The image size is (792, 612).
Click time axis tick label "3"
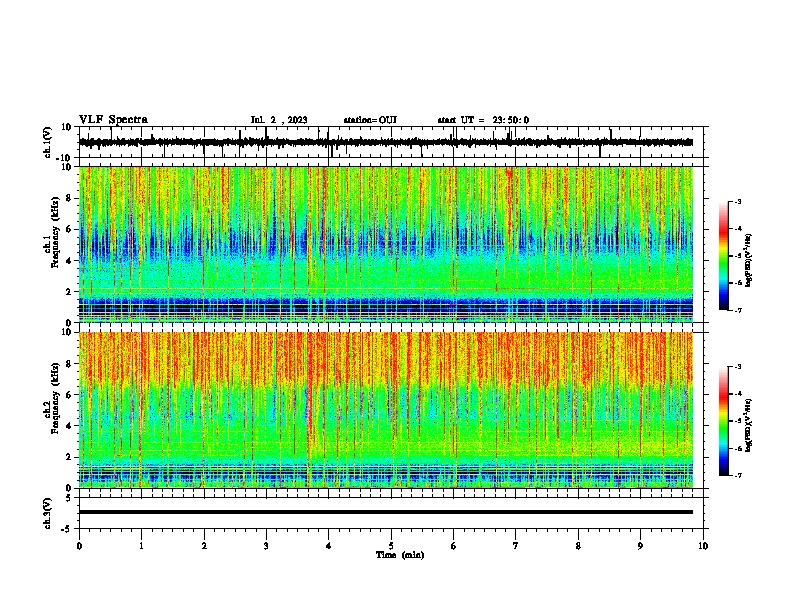pos(266,546)
